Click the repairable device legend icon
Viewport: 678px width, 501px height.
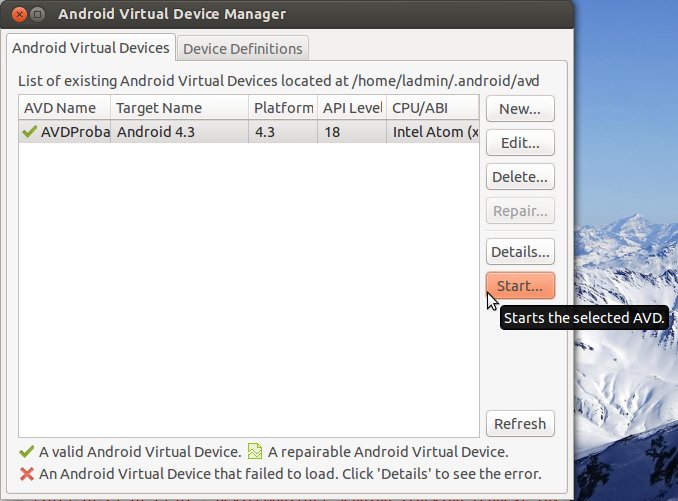point(255,451)
